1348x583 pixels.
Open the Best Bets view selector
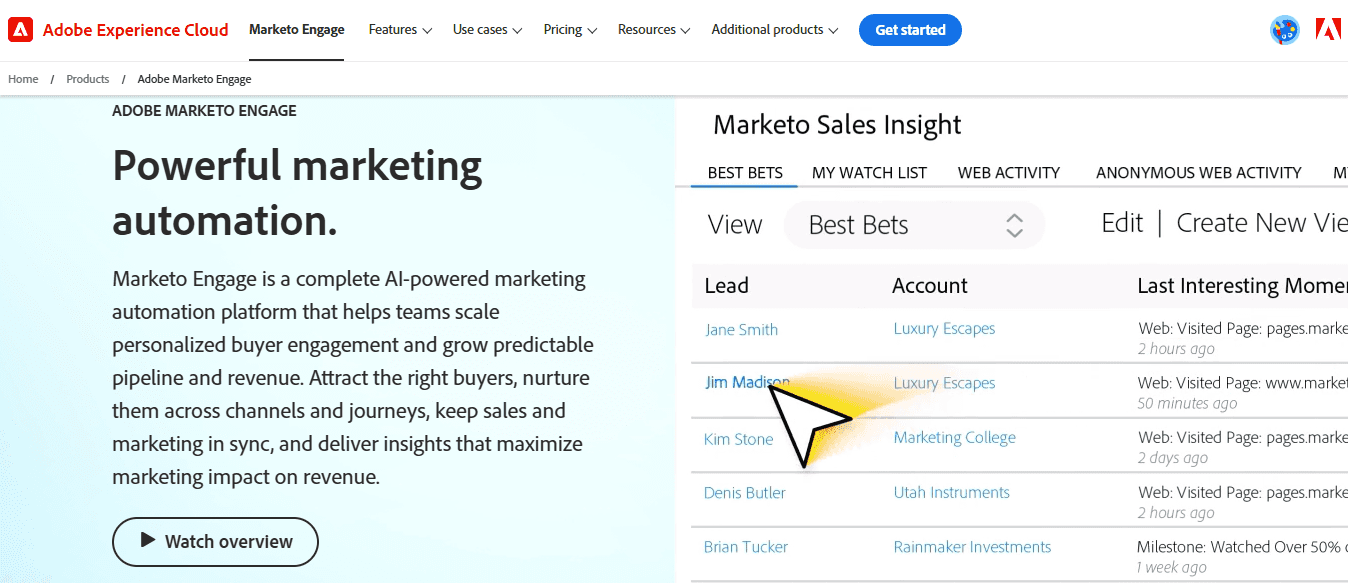coord(913,225)
